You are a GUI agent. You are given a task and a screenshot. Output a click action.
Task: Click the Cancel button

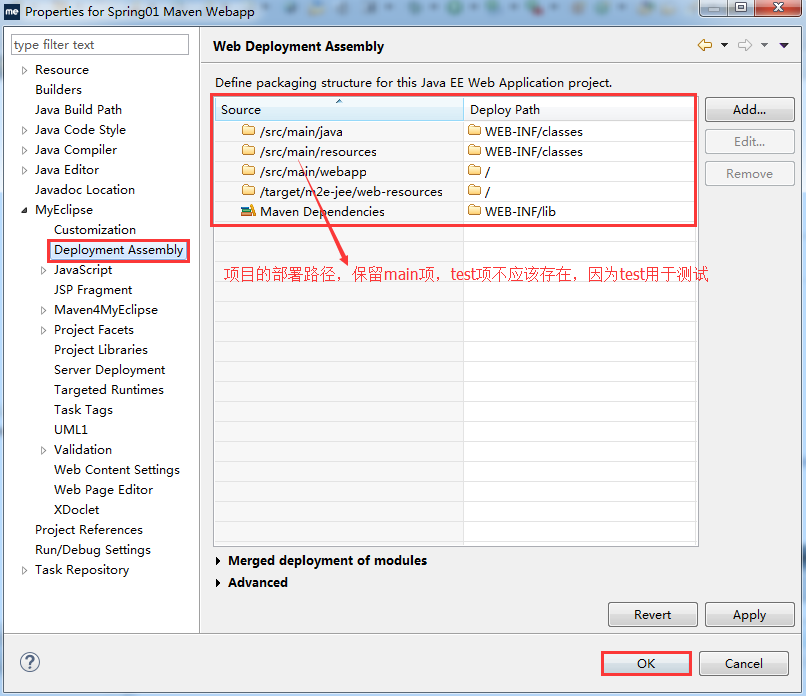pos(744,663)
